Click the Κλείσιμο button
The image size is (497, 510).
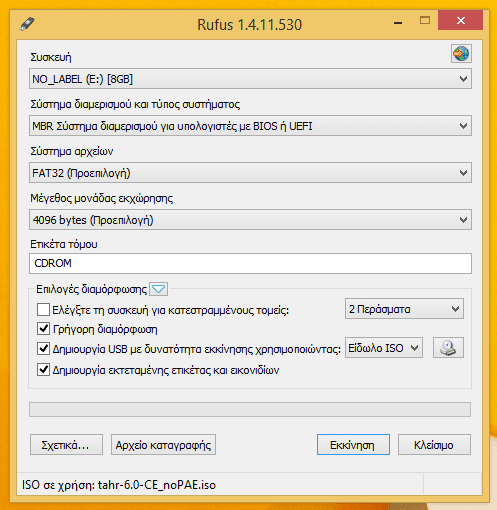pyautogui.click(x=434, y=445)
